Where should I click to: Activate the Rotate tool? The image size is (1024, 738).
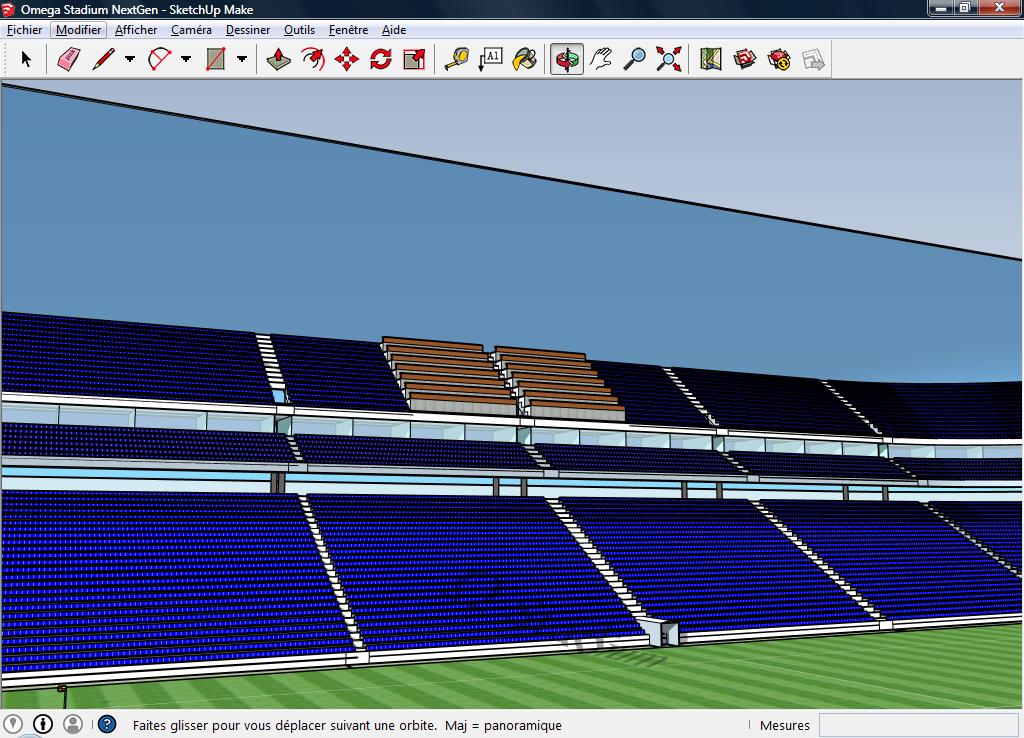tap(380, 60)
